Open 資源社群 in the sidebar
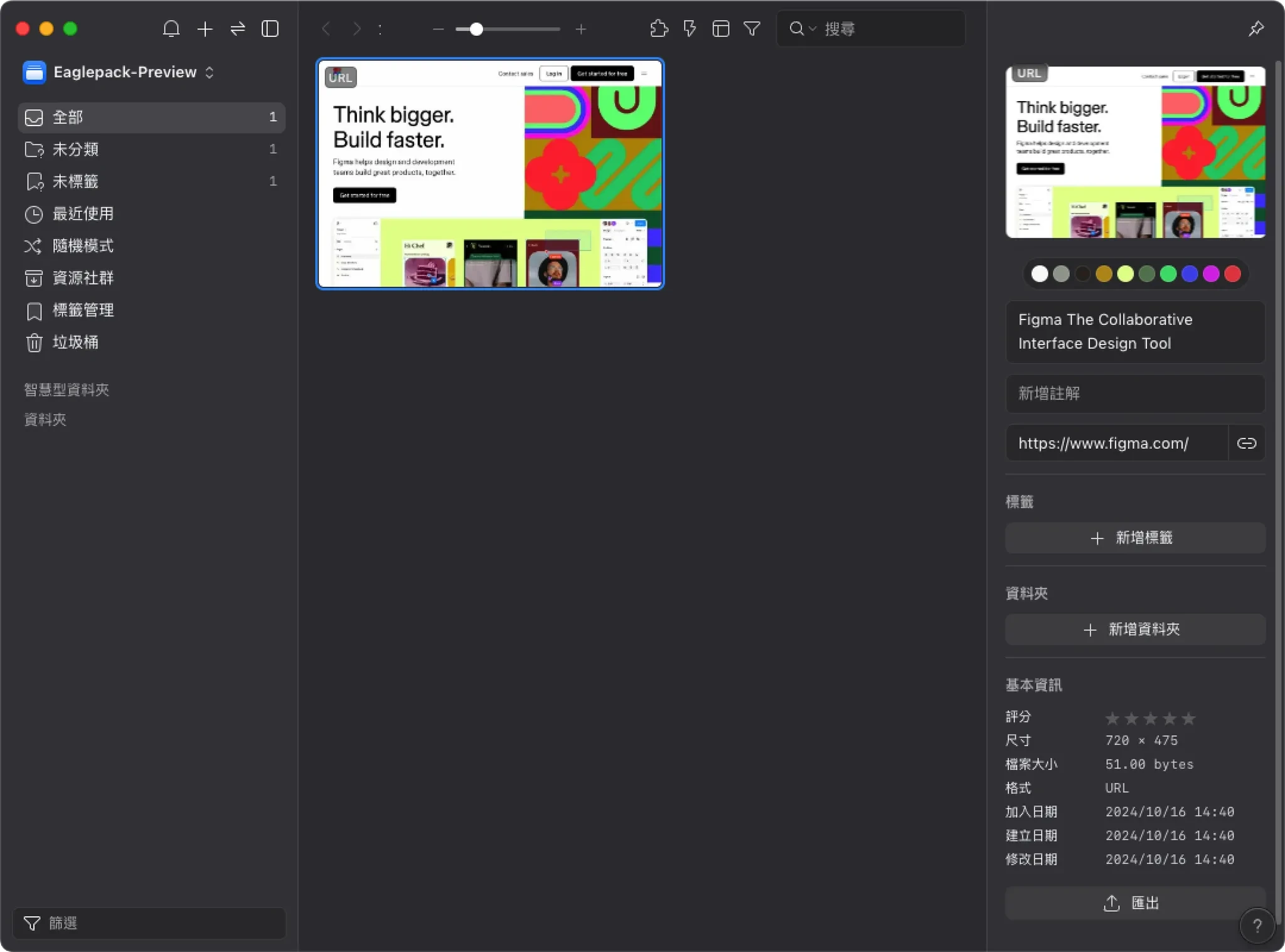The height and width of the screenshot is (952, 1285). coord(151,278)
